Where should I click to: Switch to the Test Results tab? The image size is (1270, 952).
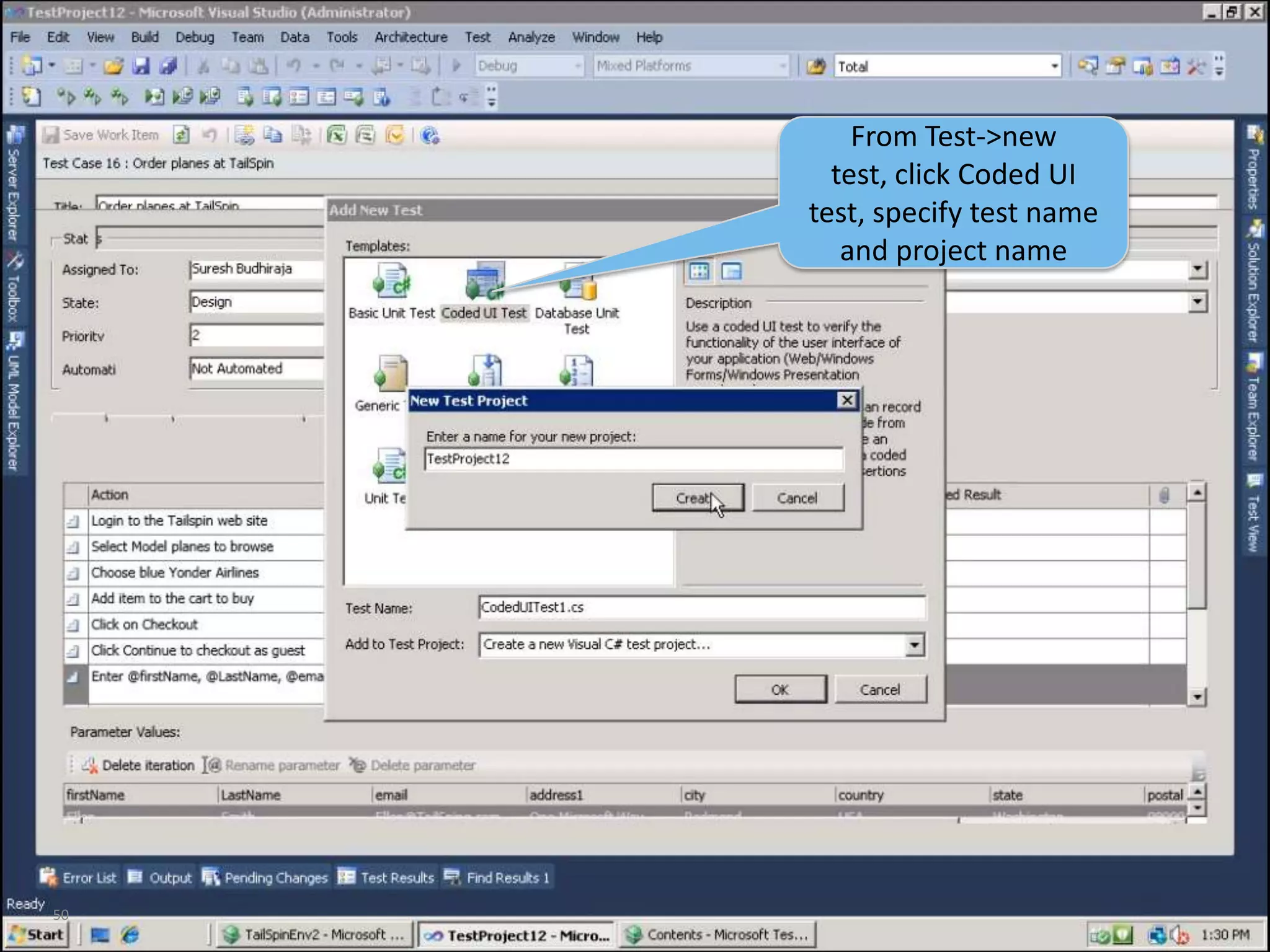[x=386, y=877]
